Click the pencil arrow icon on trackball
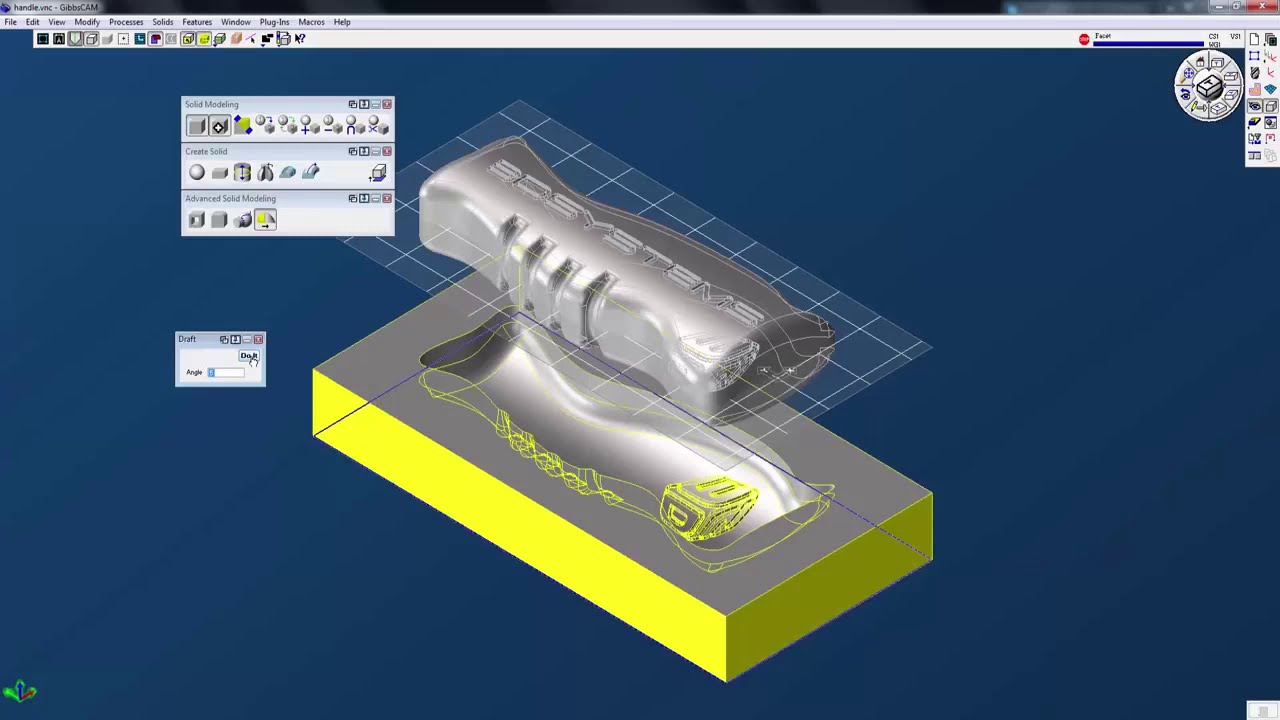 click(x=1198, y=107)
